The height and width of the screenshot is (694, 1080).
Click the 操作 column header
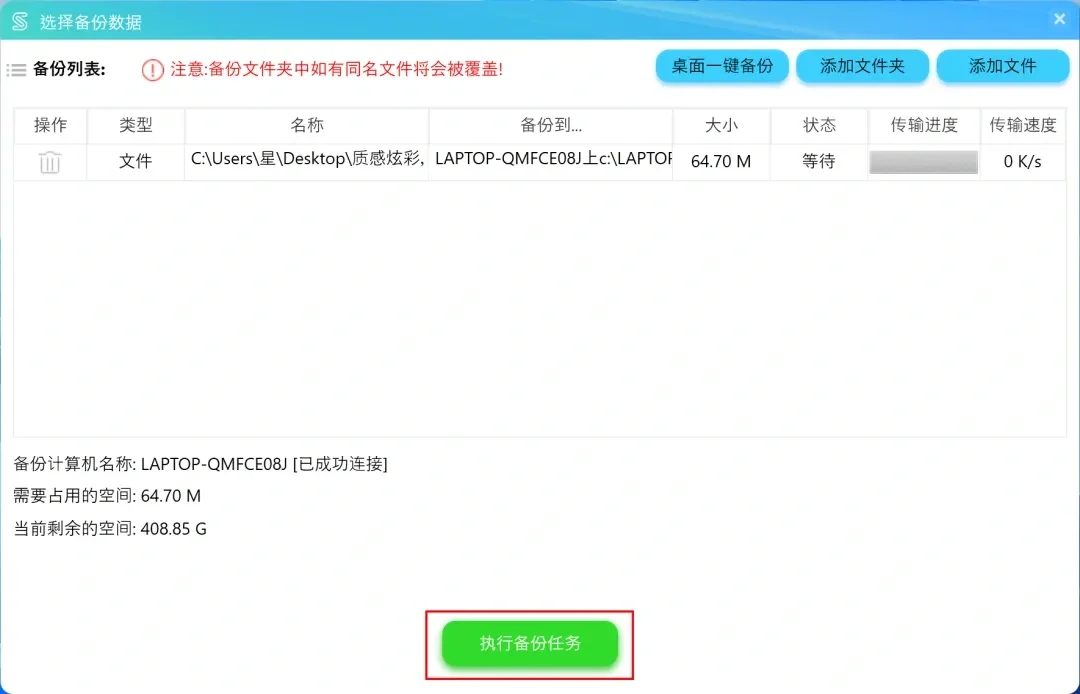click(49, 125)
